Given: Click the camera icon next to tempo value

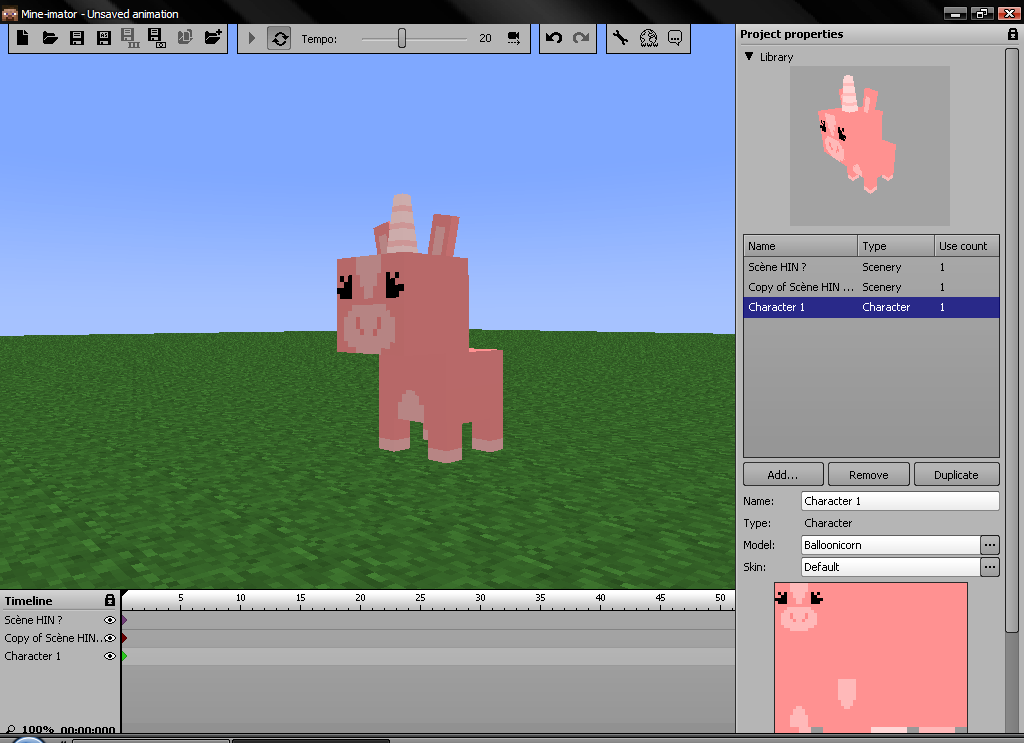Looking at the screenshot, I should [513, 38].
